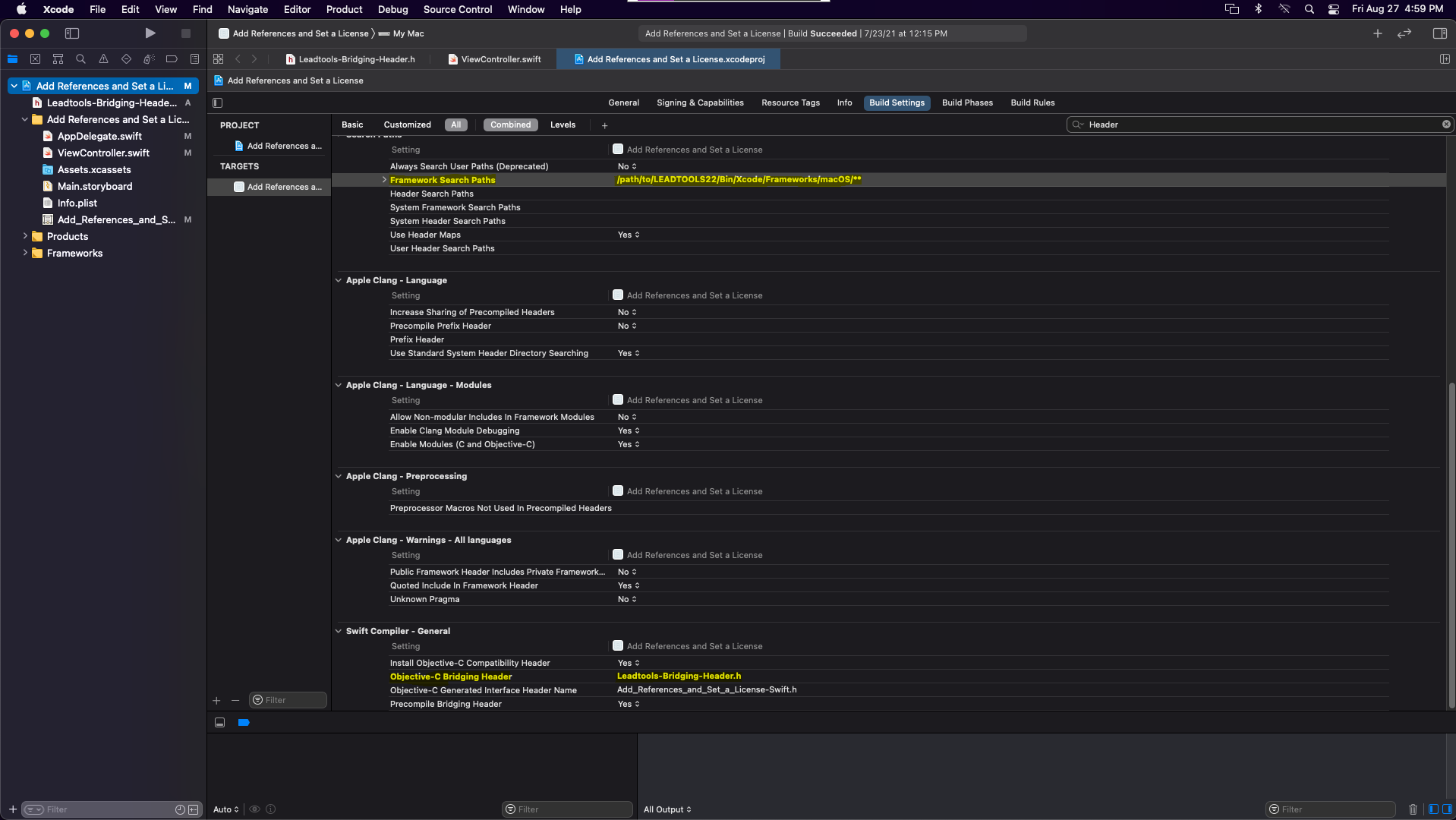Clear console with trash icon
The image size is (1456, 820).
pyautogui.click(x=1413, y=809)
